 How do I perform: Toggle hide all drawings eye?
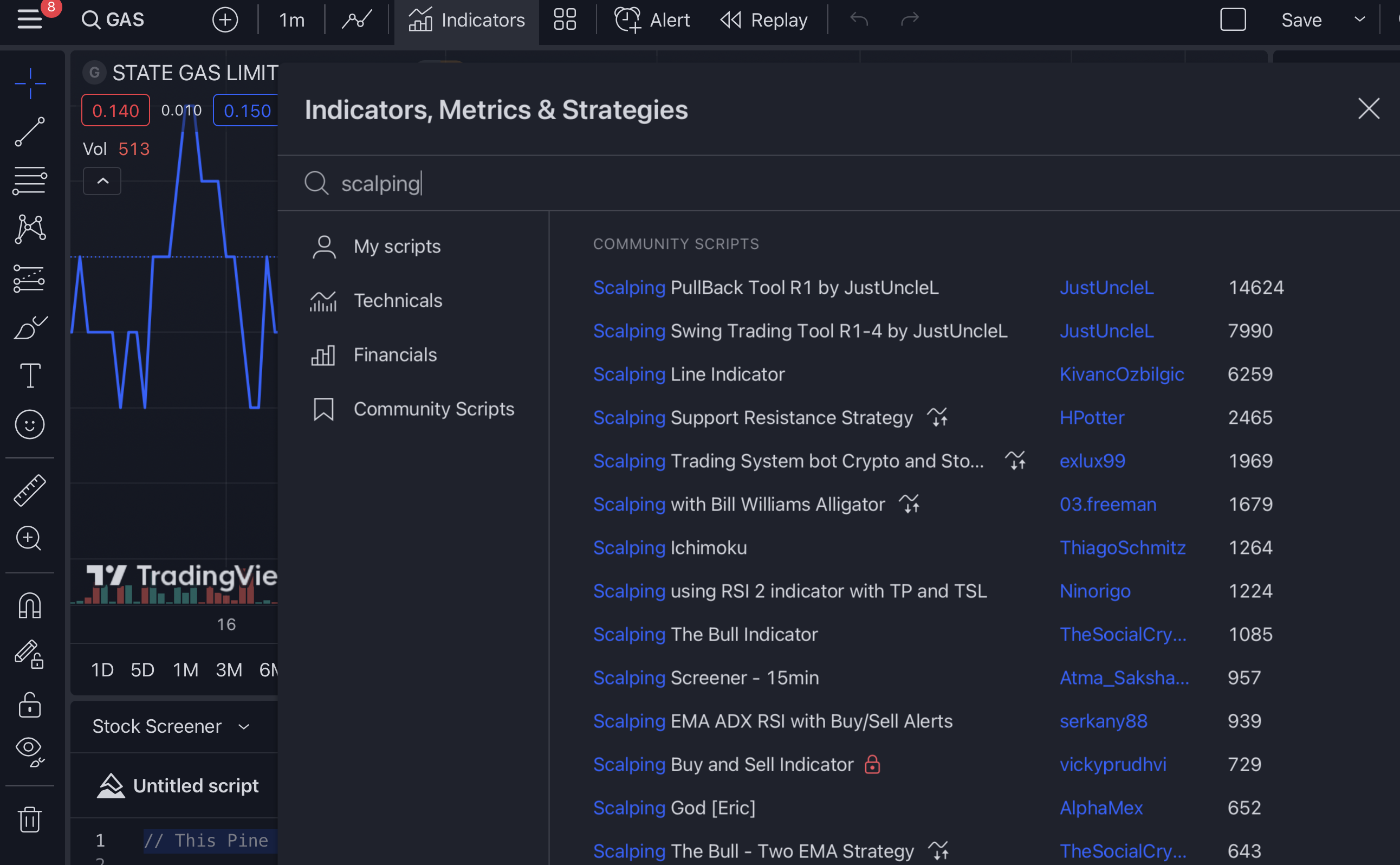(x=30, y=751)
